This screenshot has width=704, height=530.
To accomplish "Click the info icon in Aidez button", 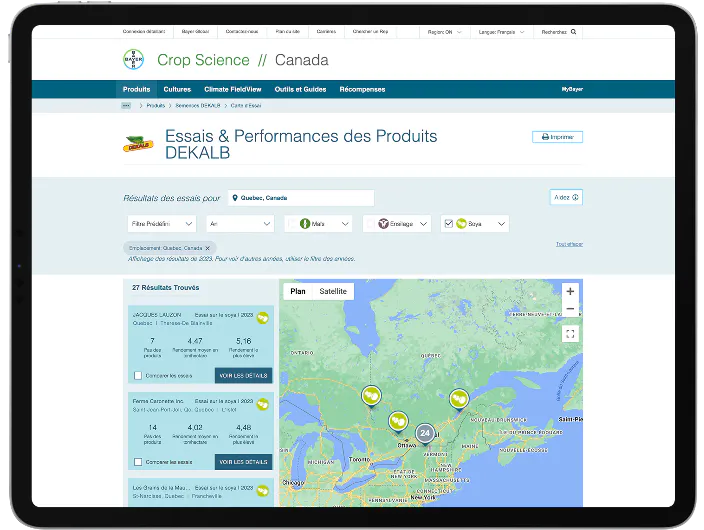I will (x=575, y=197).
